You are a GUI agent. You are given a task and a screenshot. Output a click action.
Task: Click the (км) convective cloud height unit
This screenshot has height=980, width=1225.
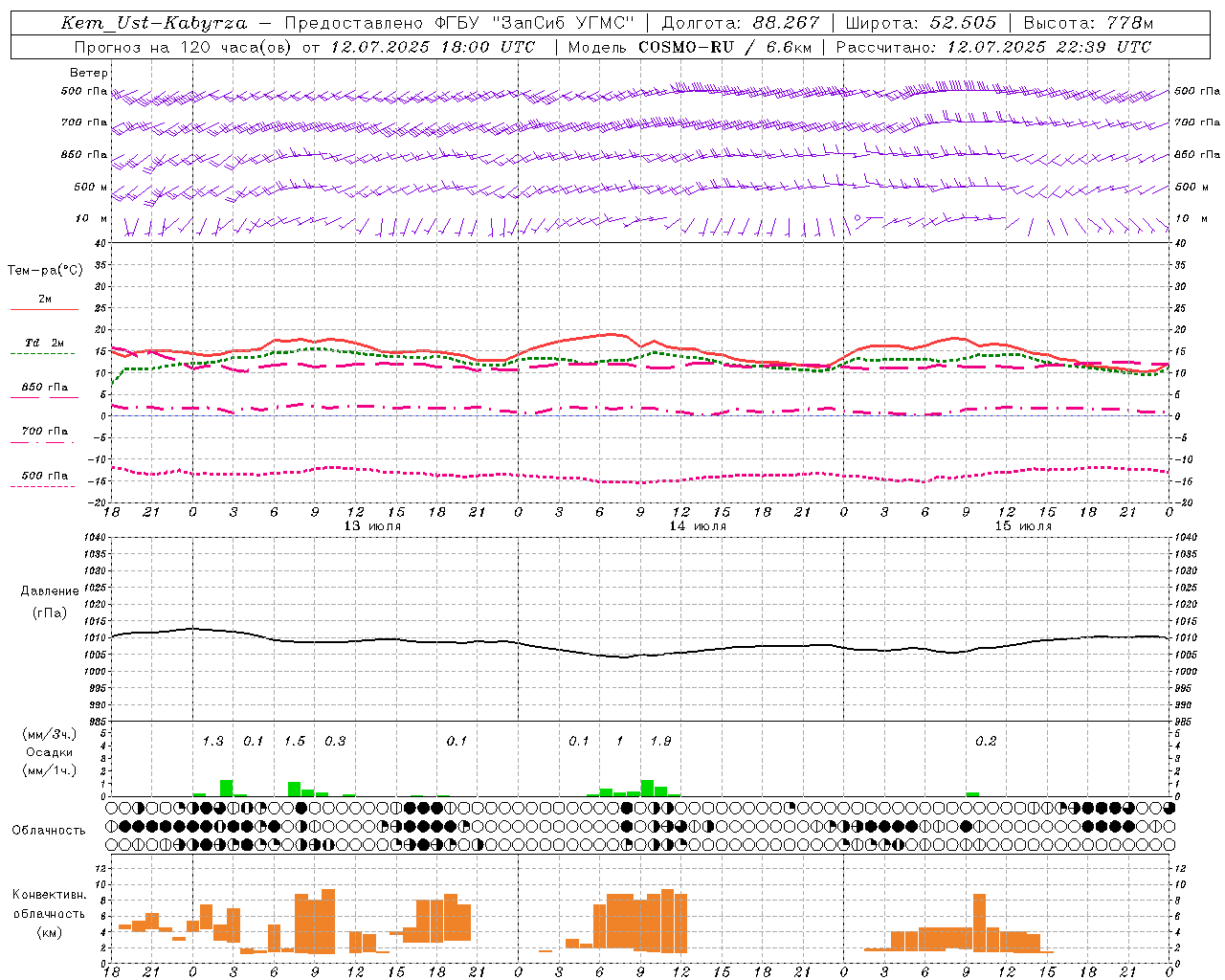49,931
